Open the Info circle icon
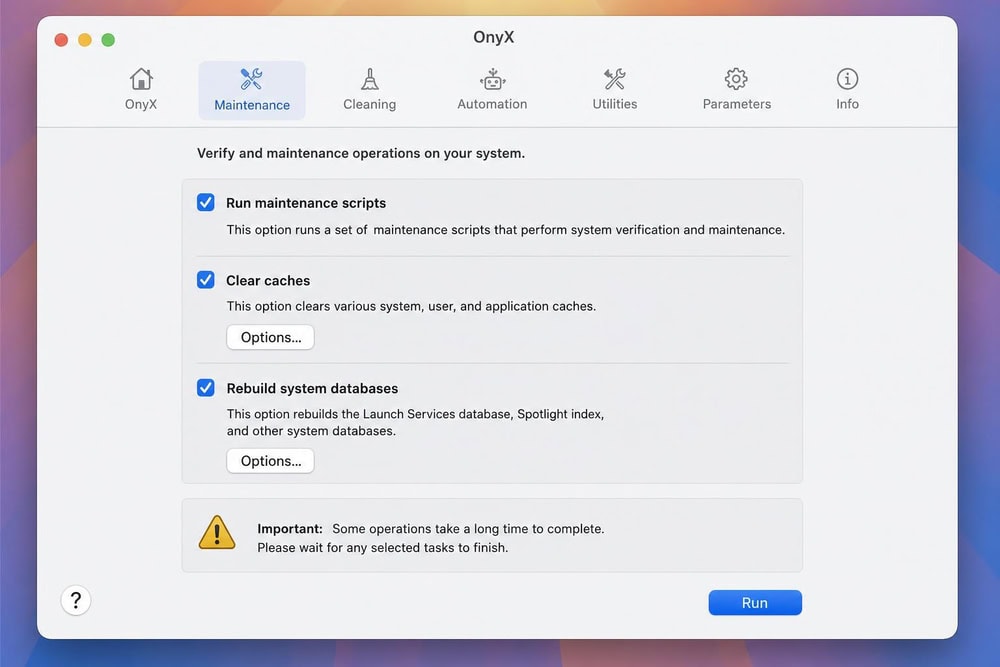Image resolution: width=1000 pixels, height=667 pixels. pyautogui.click(x=847, y=79)
